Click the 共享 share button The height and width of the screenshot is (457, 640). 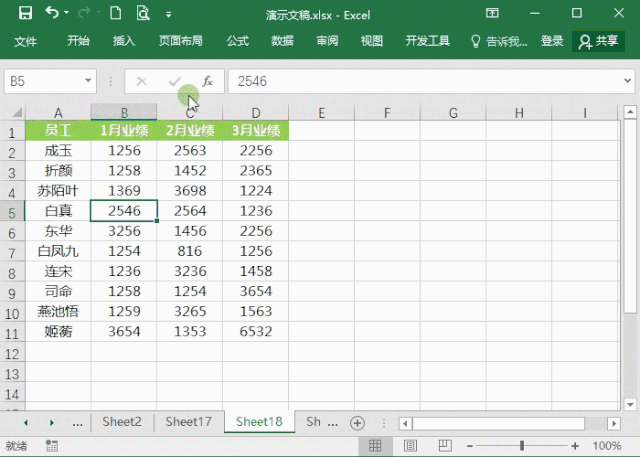[599, 41]
